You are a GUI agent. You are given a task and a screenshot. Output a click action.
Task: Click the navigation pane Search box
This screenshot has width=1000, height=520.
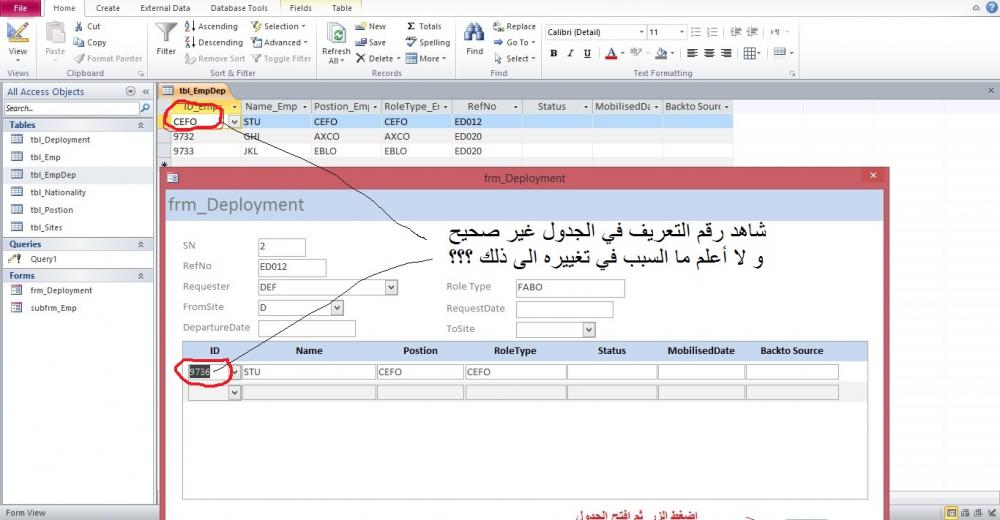pos(71,108)
